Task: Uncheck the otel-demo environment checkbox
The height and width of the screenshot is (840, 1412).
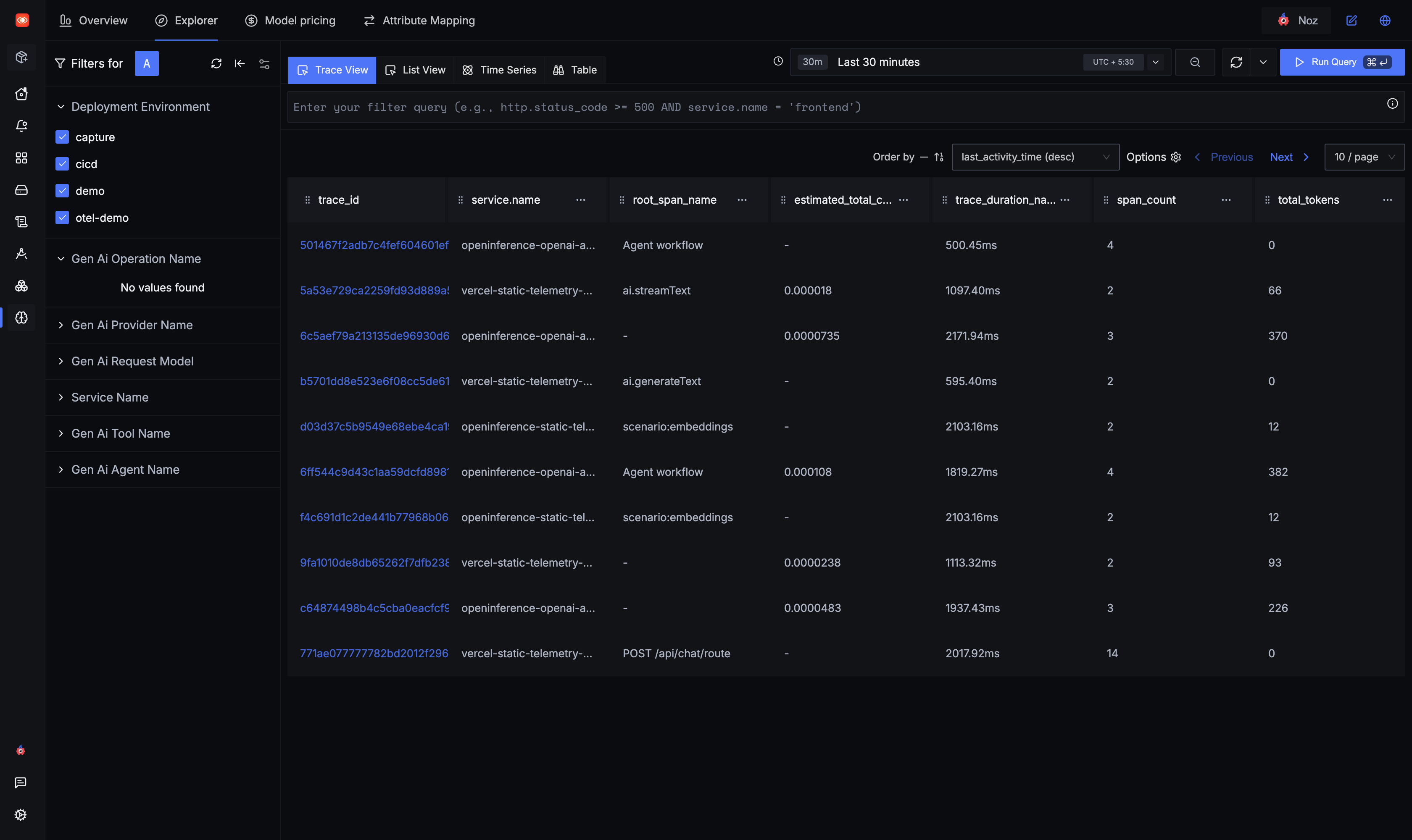Action: [62, 218]
